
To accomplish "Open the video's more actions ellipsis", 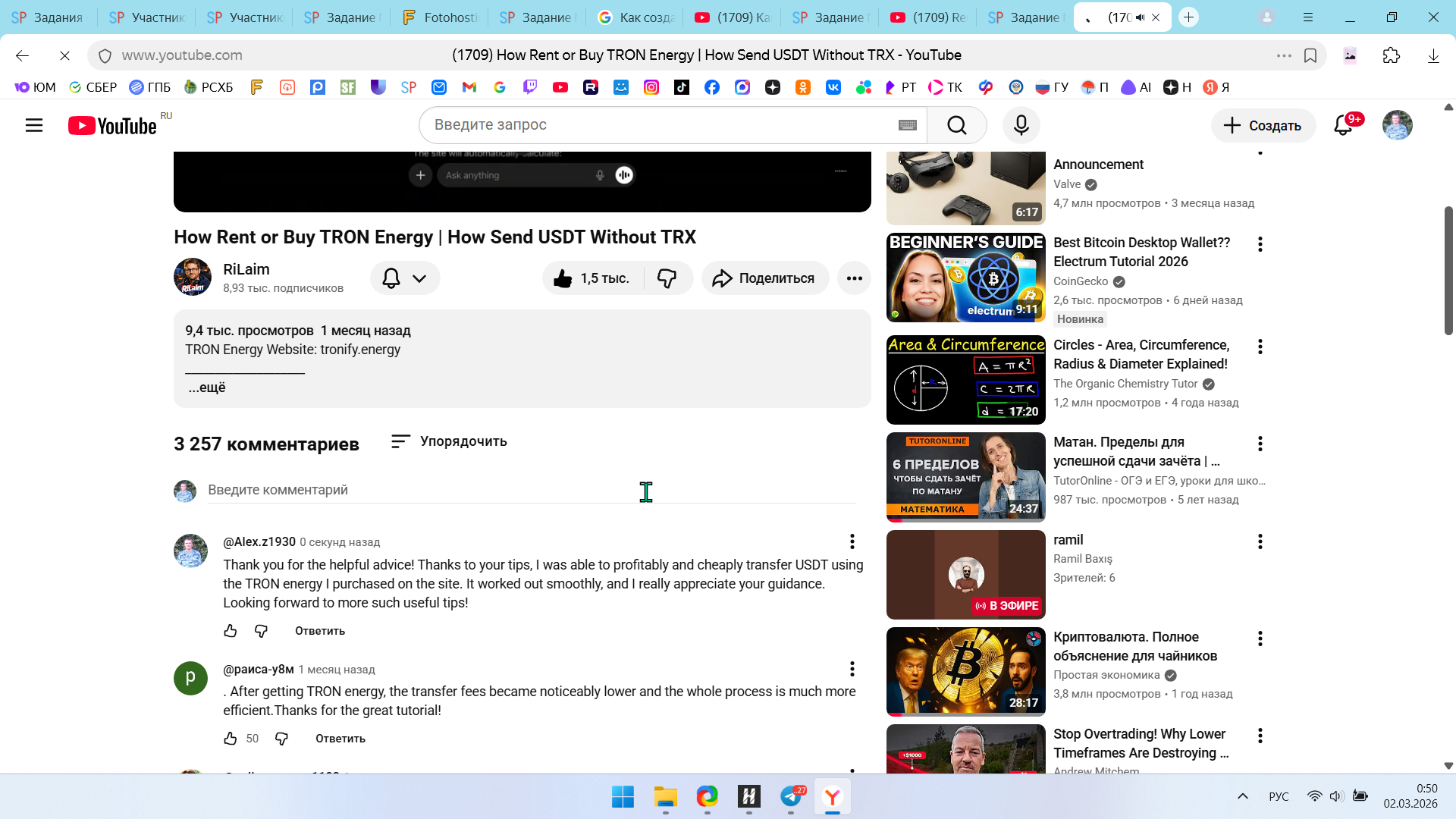I will 854,278.
